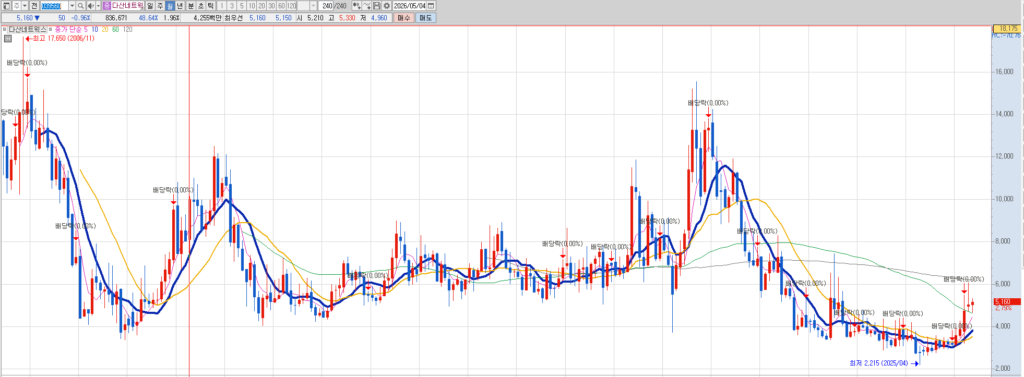The image size is (1024, 377).
Task: Select the 1 interval button
Action: tap(221, 6)
